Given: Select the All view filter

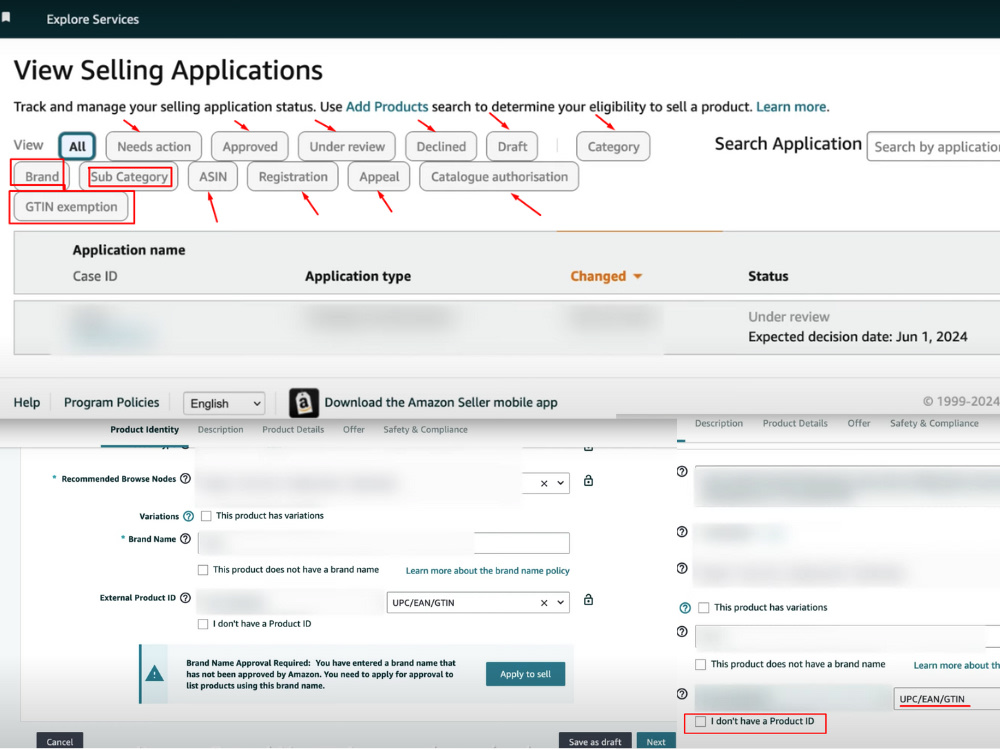Looking at the screenshot, I should tap(77, 146).
